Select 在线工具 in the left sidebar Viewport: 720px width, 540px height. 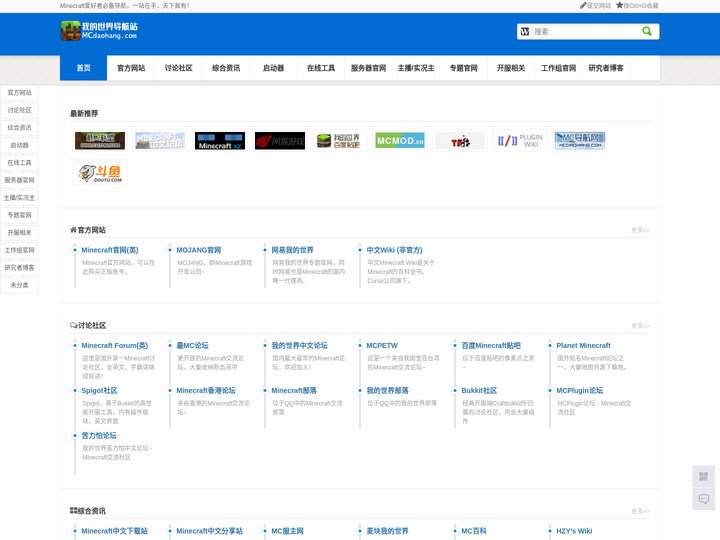[x=19, y=163]
